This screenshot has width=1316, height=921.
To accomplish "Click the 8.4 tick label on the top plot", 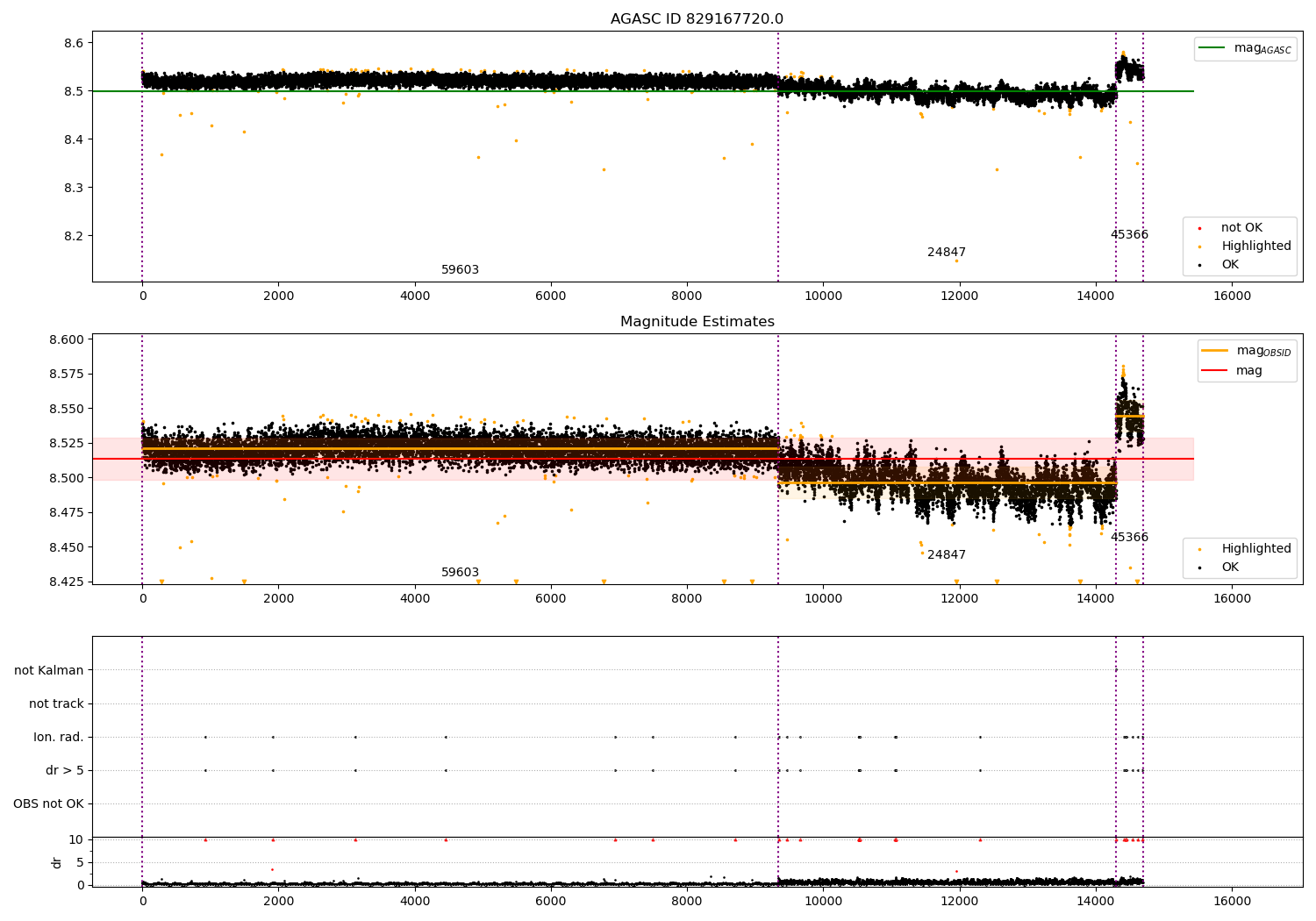I will (x=74, y=139).
